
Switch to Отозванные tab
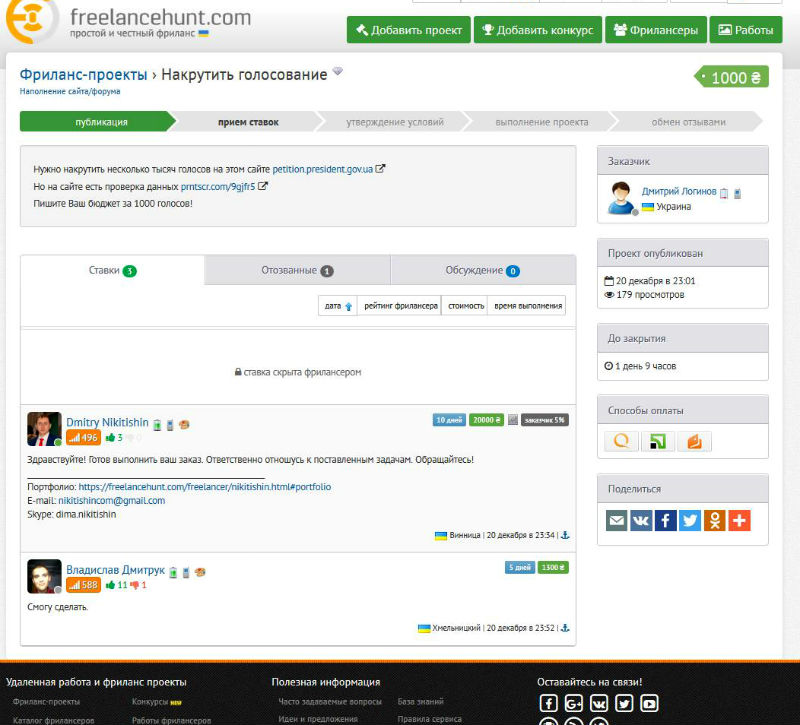click(297, 270)
